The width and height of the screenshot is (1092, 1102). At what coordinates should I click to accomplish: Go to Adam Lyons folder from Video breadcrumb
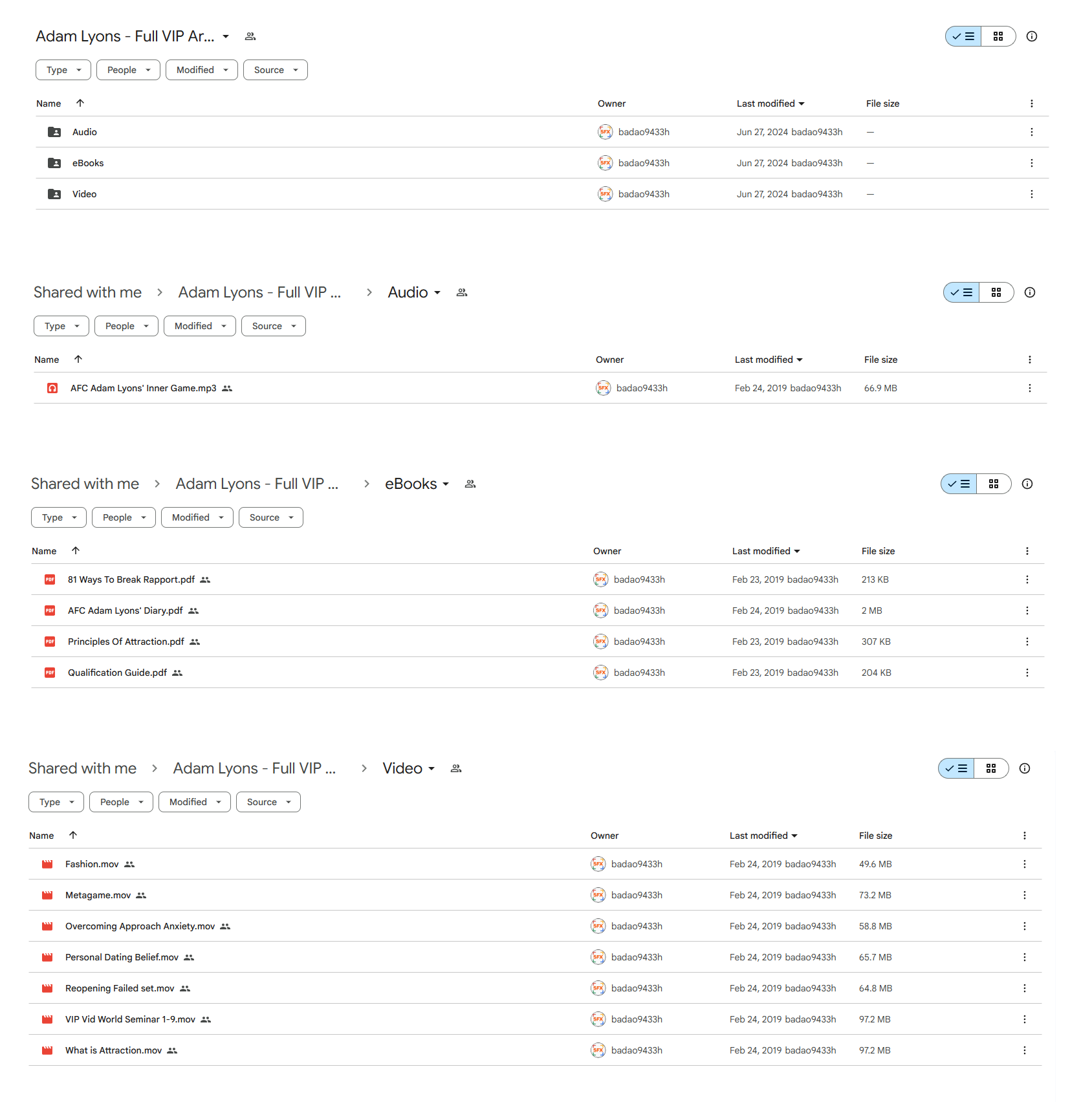tap(254, 768)
